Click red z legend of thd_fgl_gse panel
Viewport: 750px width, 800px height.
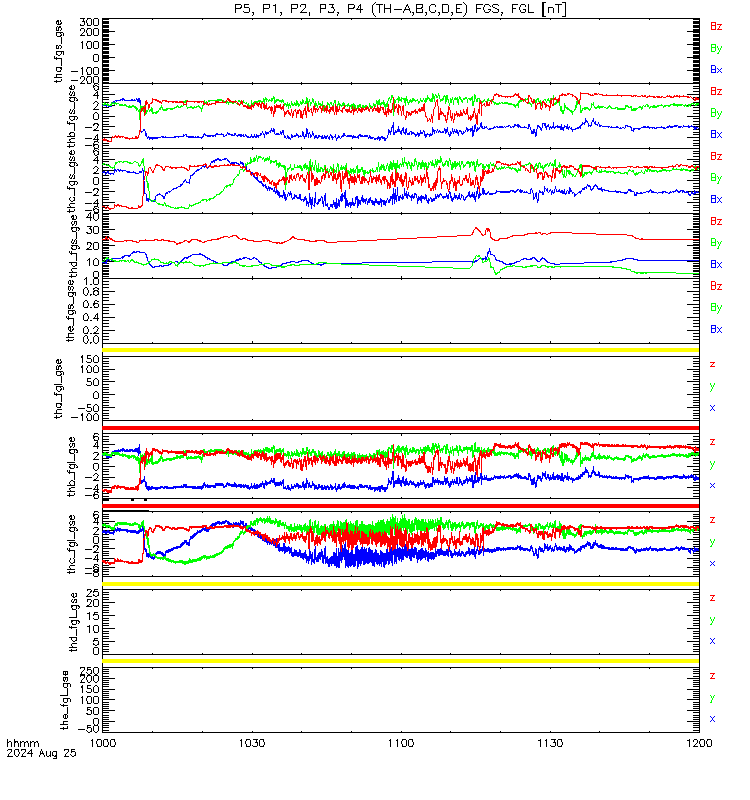click(712, 597)
